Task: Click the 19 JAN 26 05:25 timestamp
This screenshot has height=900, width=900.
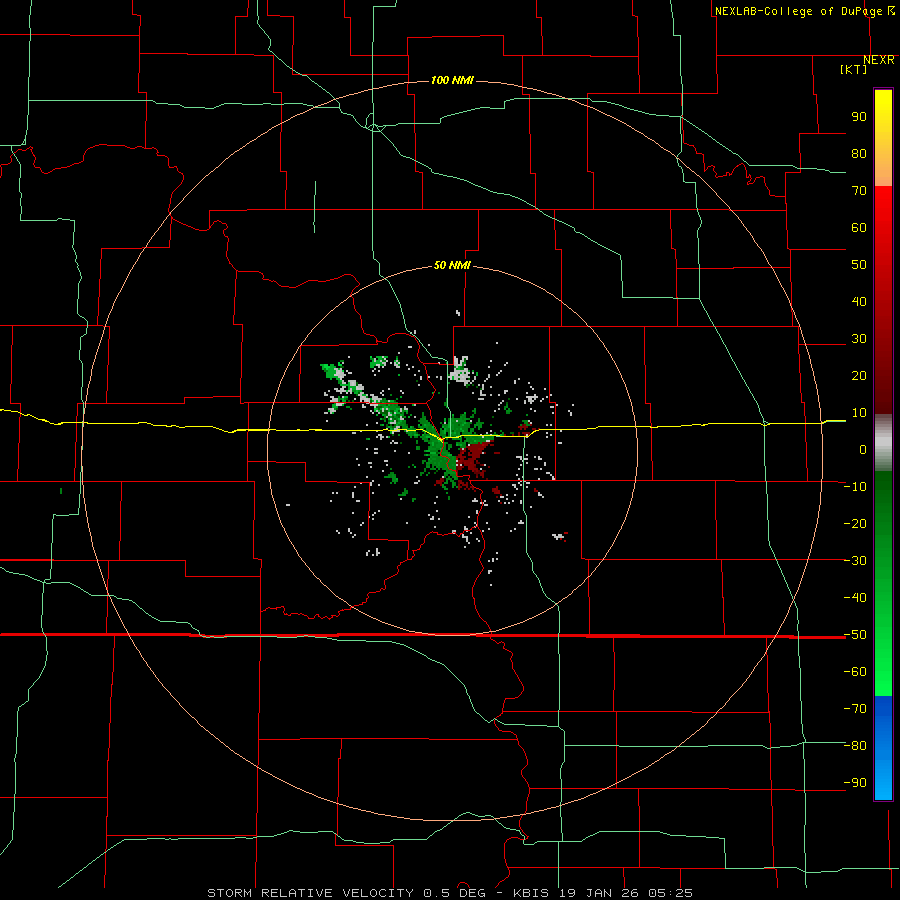Action: (x=625, y=893)
